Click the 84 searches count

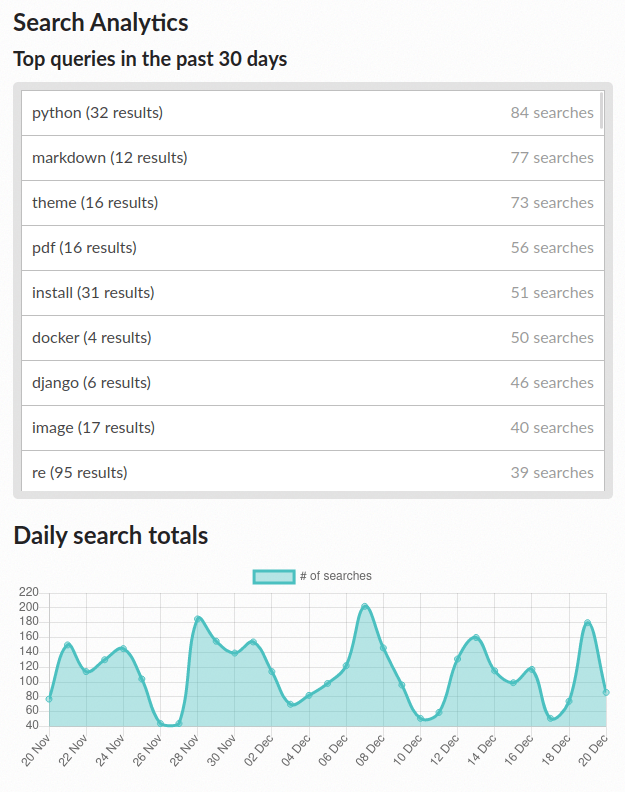point(552,113)
